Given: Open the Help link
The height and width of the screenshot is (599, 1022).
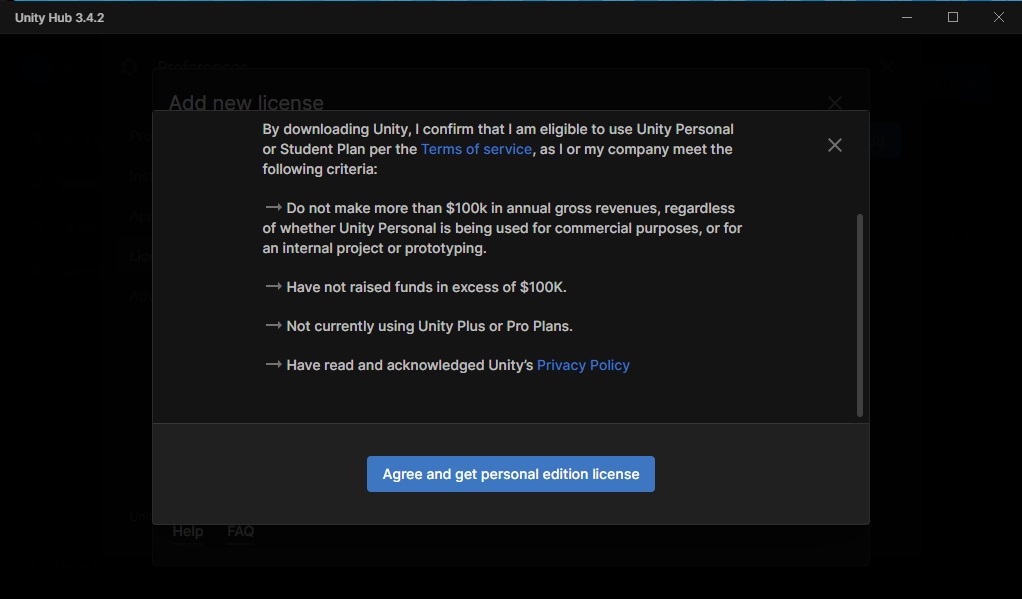Looking at the screenshot, I should tap(188, 531).
